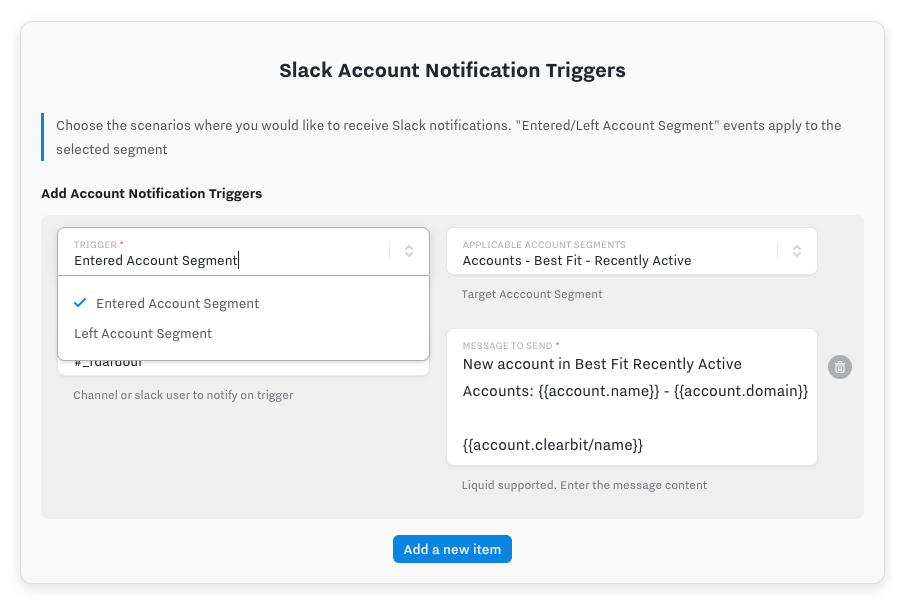906x602 pixels.
Task: Choose the Left Account Segment option
Action: coord(143,334)
